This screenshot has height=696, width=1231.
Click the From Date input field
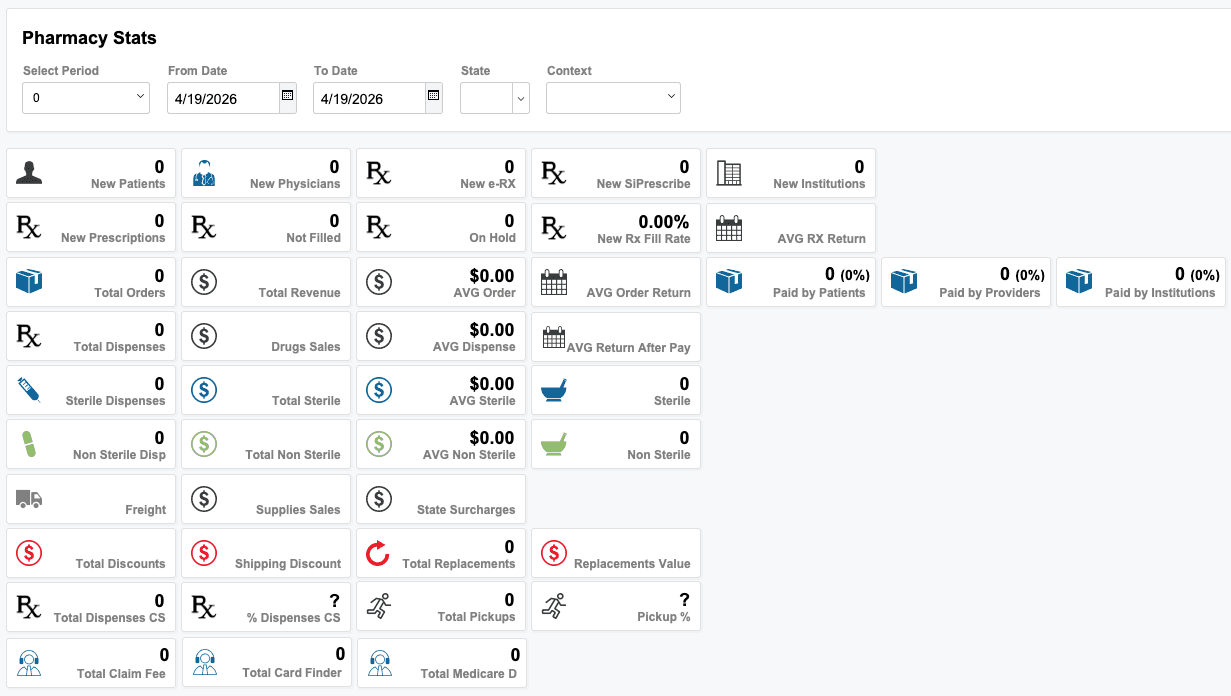click(x=223, y=98)
